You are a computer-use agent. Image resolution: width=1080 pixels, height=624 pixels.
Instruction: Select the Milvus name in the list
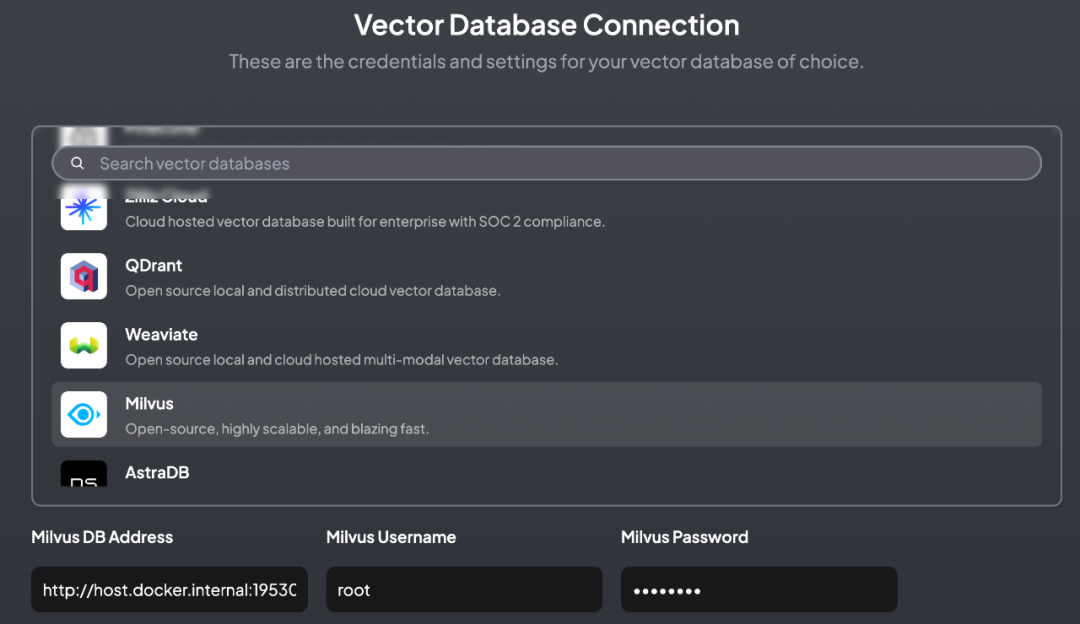(x=149, y=403)
